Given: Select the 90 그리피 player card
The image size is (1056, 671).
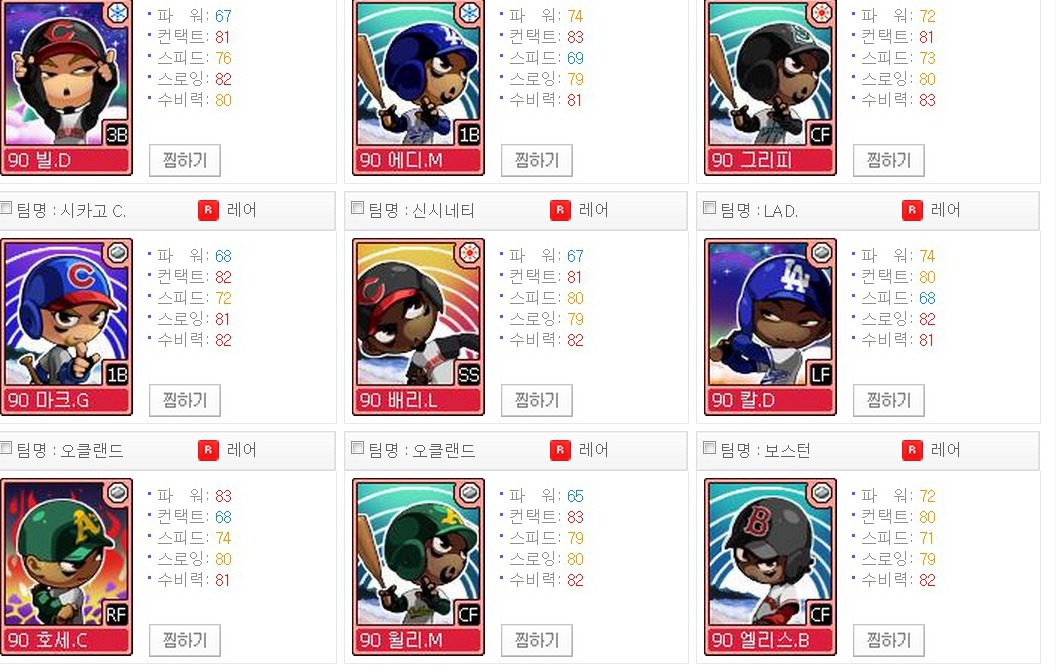Looking at the screenshot, I should [770, 88].
